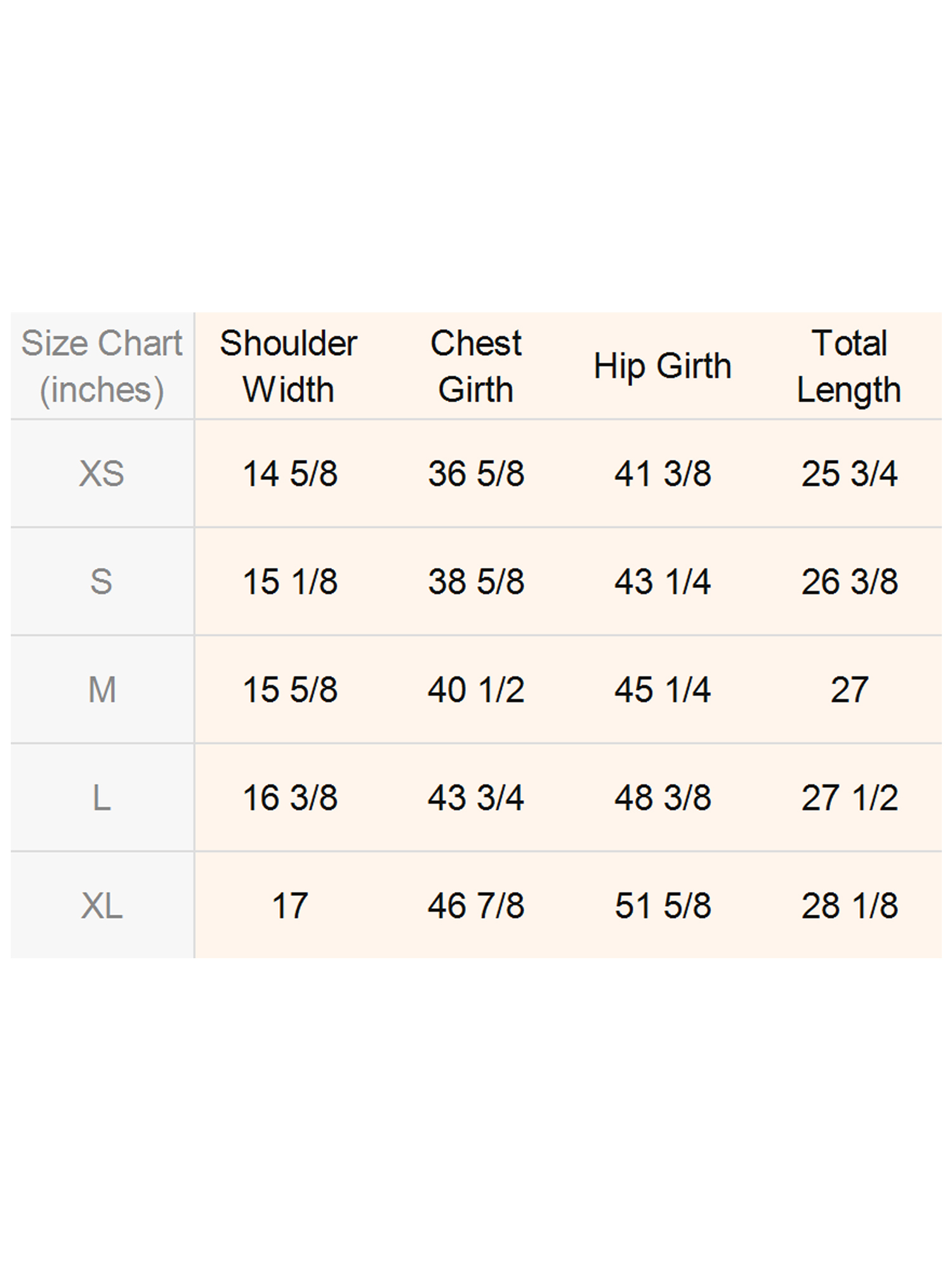The height and width of the screenshot is (1270, 952).
Task: Click the 36 5/8 chest girth cell
Action: click(x=476, y=474)
